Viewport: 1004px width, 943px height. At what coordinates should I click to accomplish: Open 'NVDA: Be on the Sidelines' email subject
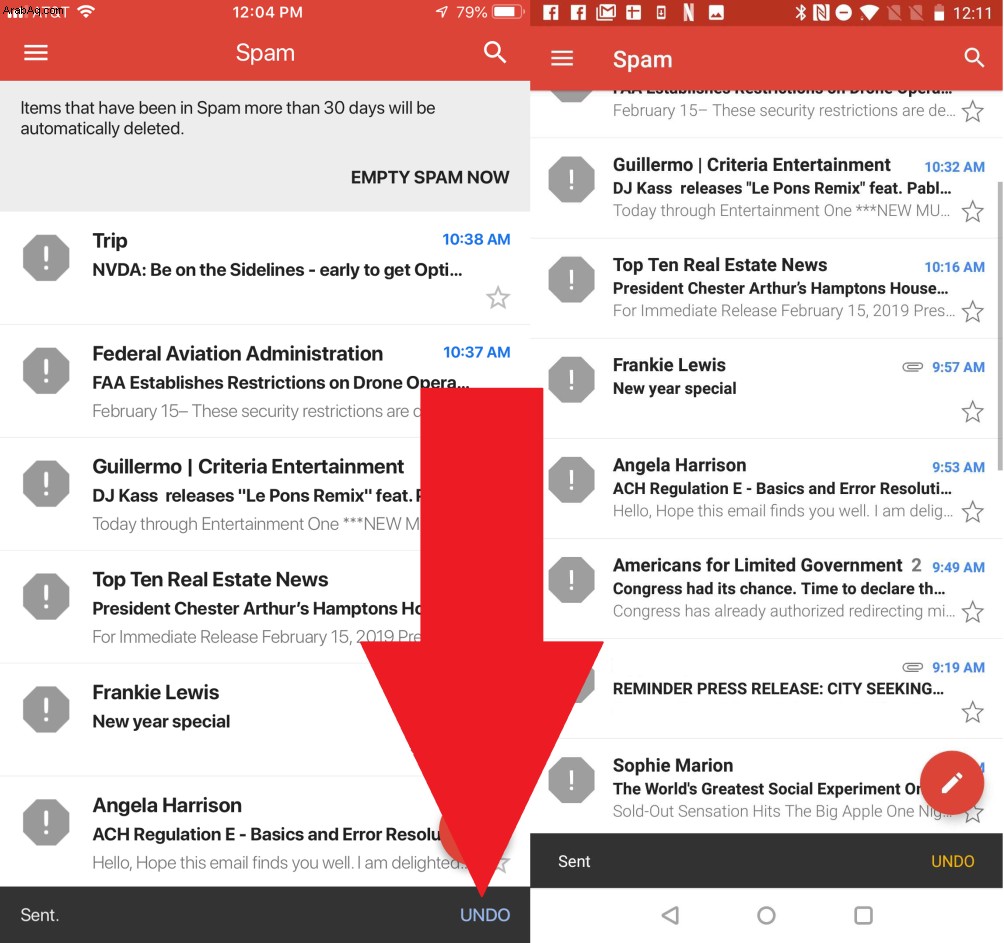[x=277, y=270]
